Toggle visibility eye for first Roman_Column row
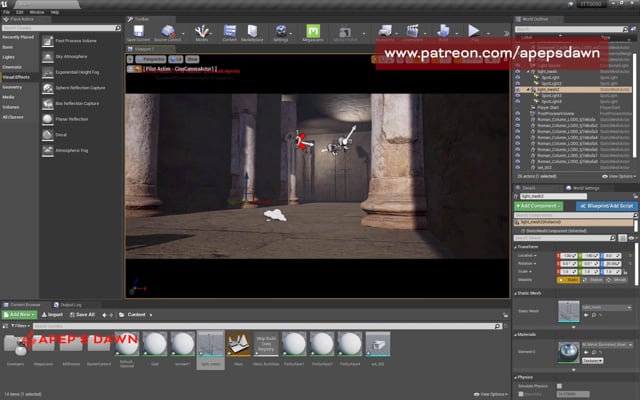Image resolution: width=640 pixels, height=400 pixels. pos(518,120)
